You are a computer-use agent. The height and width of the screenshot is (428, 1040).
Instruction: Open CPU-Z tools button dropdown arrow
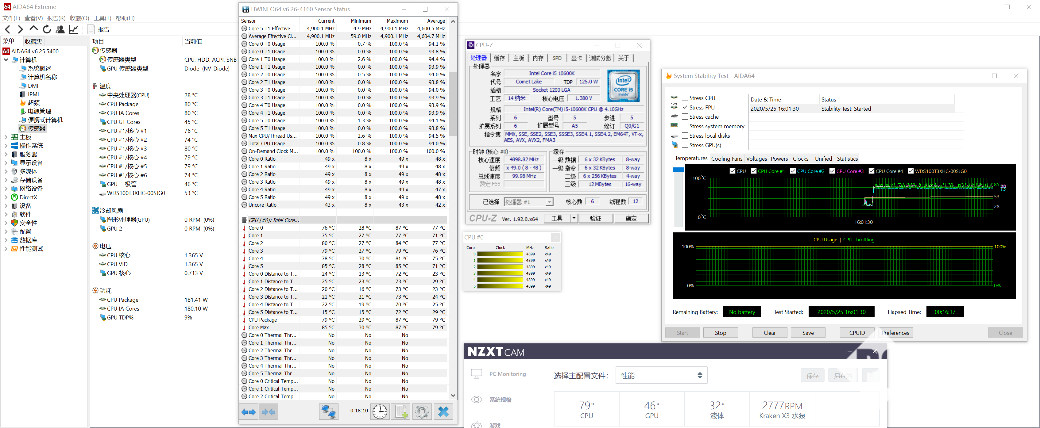pos(575,218)
